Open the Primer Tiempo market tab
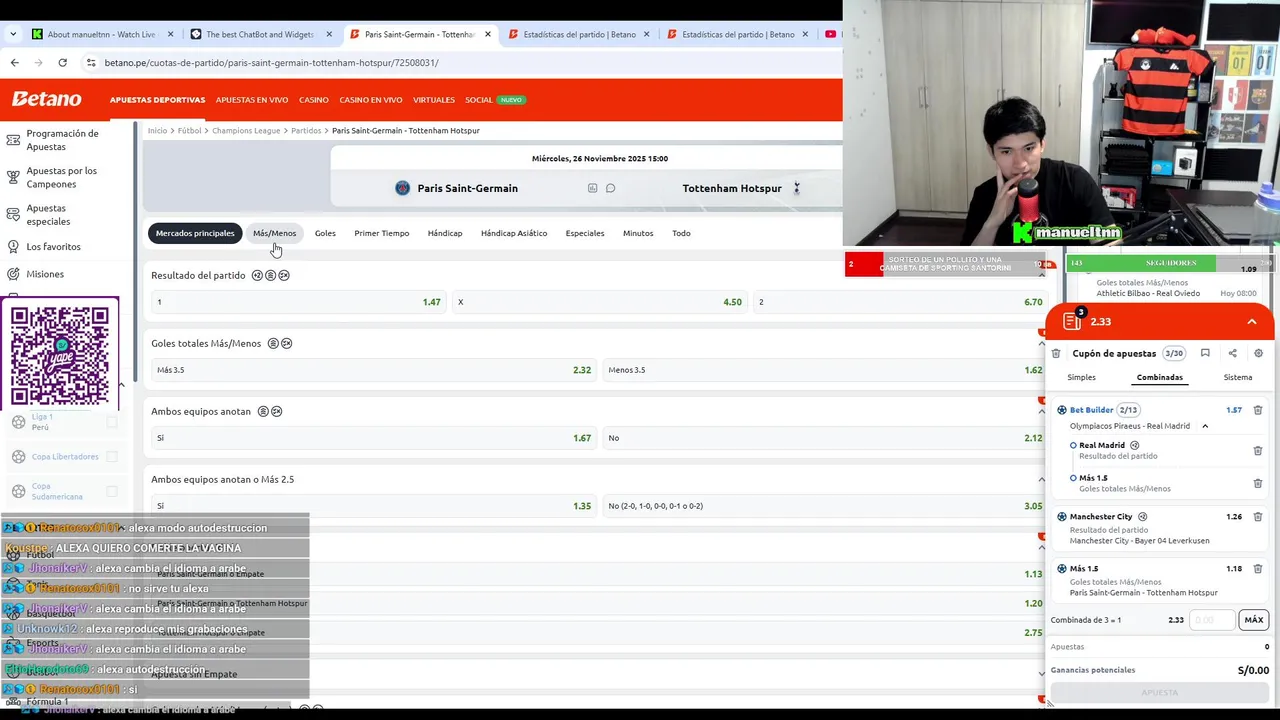Image resolution: width=1280 pixels, height=720 pixels. [381, 233]
